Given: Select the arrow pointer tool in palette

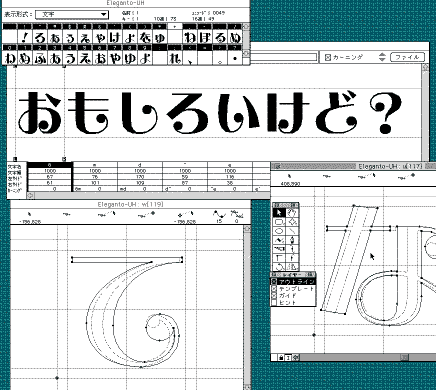Looking at the screenshot, I should [279, 213].
